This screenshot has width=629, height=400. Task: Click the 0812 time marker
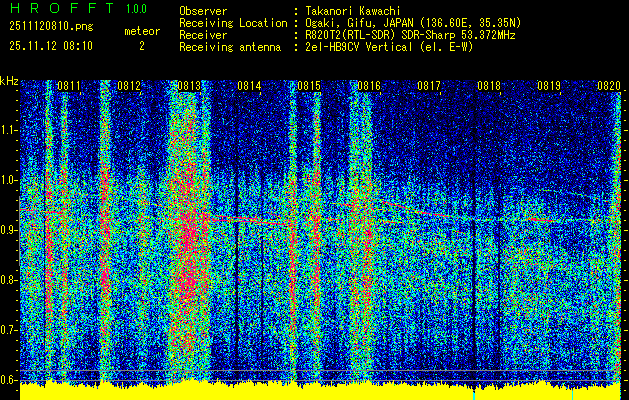[129, 86]
